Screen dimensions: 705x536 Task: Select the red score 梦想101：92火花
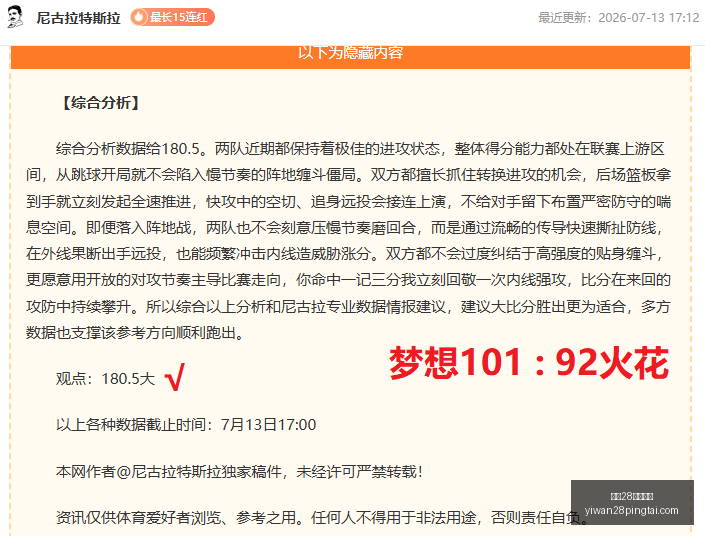529,362
